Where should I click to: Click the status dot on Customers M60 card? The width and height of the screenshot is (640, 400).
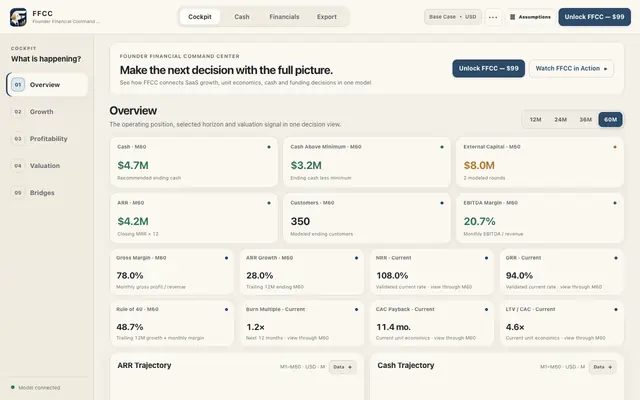tap(442, 203)
